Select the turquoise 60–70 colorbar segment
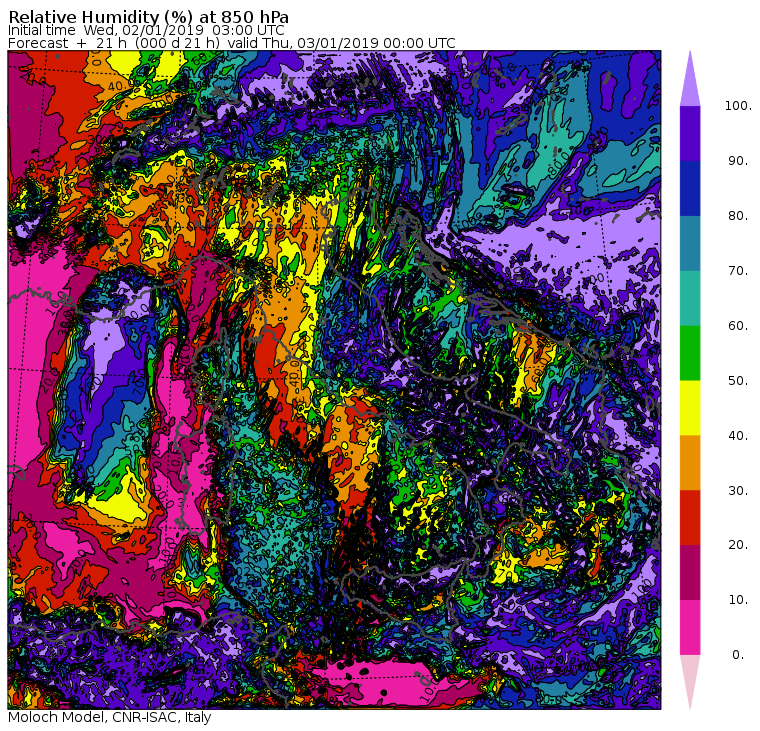This screenshot has height=731, width=760. [690, 298]
